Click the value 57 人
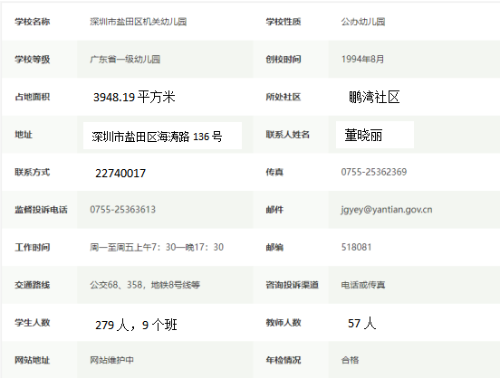This screenshot has height=378, width=500. [362, 323]
